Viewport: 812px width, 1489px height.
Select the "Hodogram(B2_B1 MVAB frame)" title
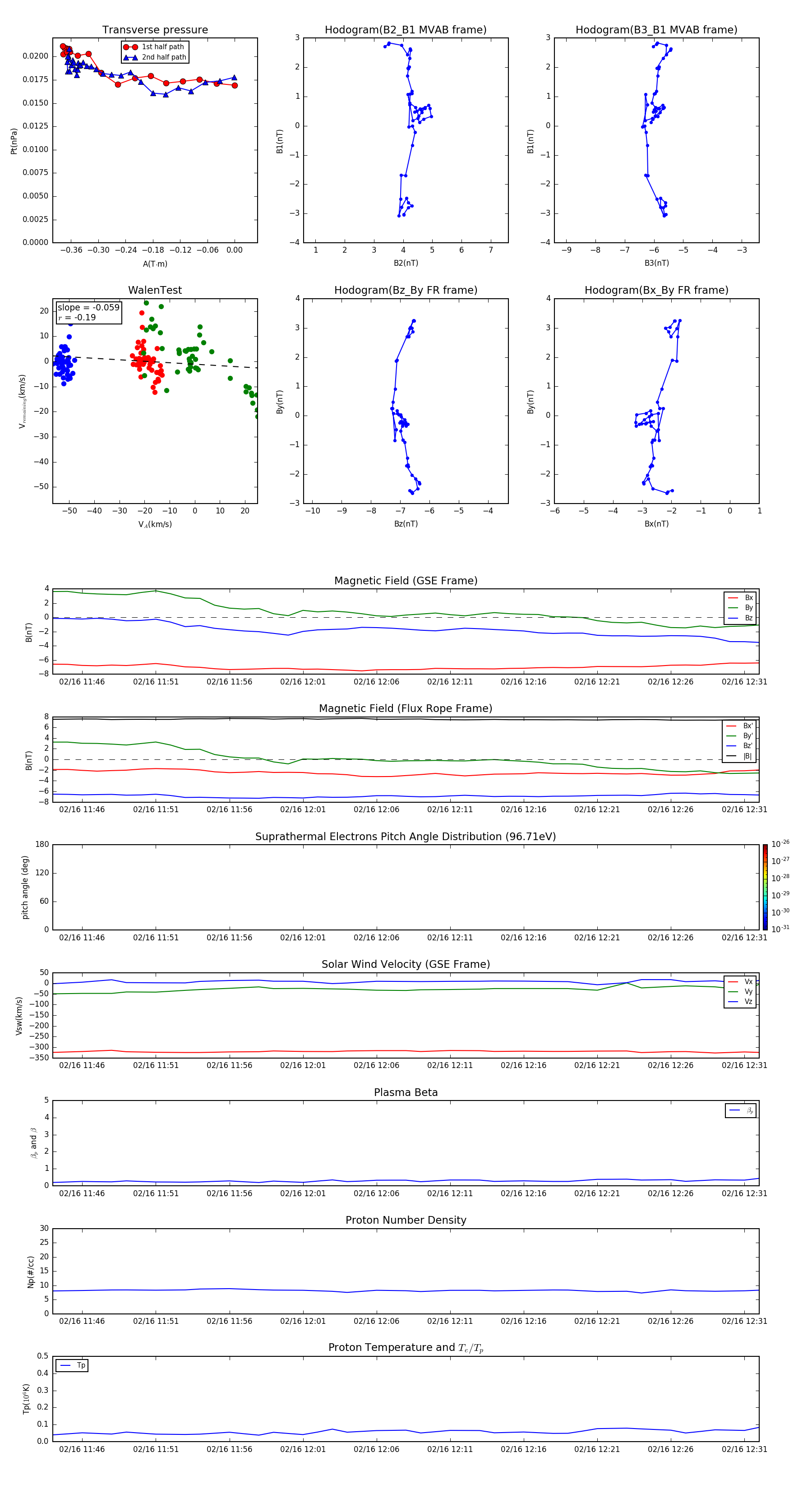point(406,30)
